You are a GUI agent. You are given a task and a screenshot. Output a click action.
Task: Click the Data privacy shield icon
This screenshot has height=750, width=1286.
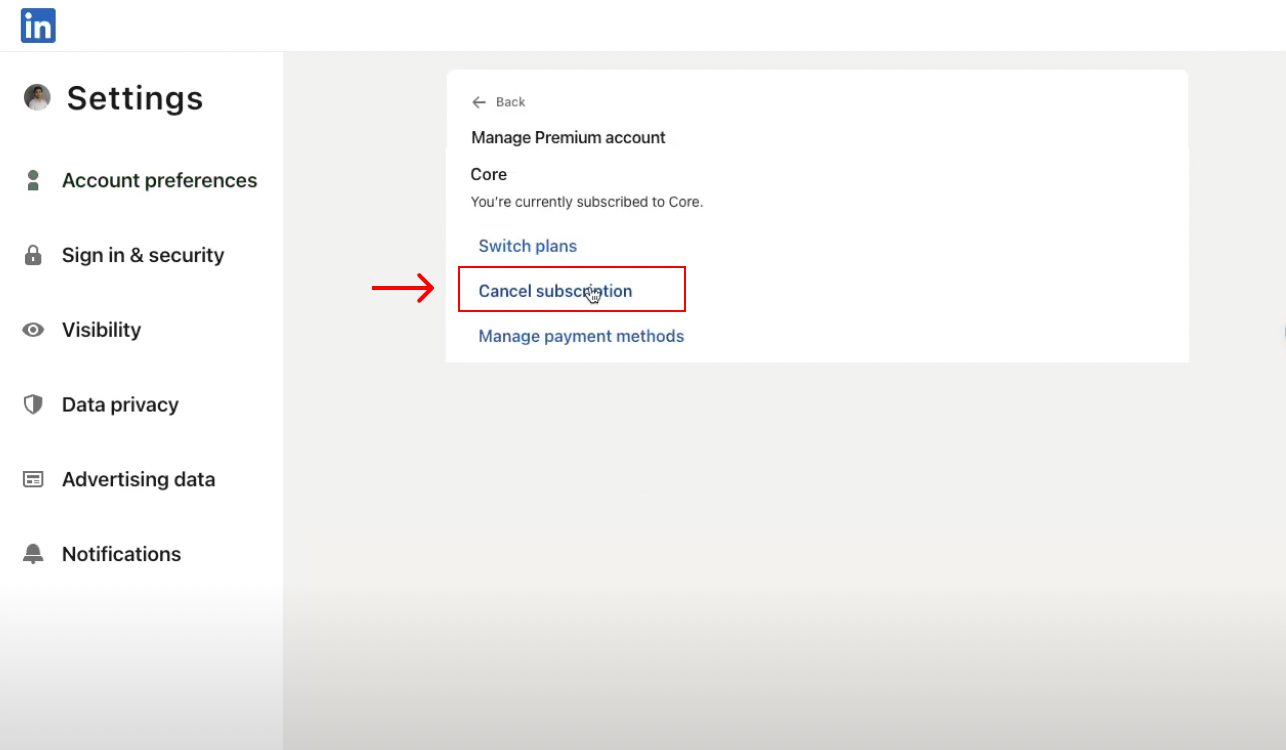pyautogui.click(x=33, y=405)
